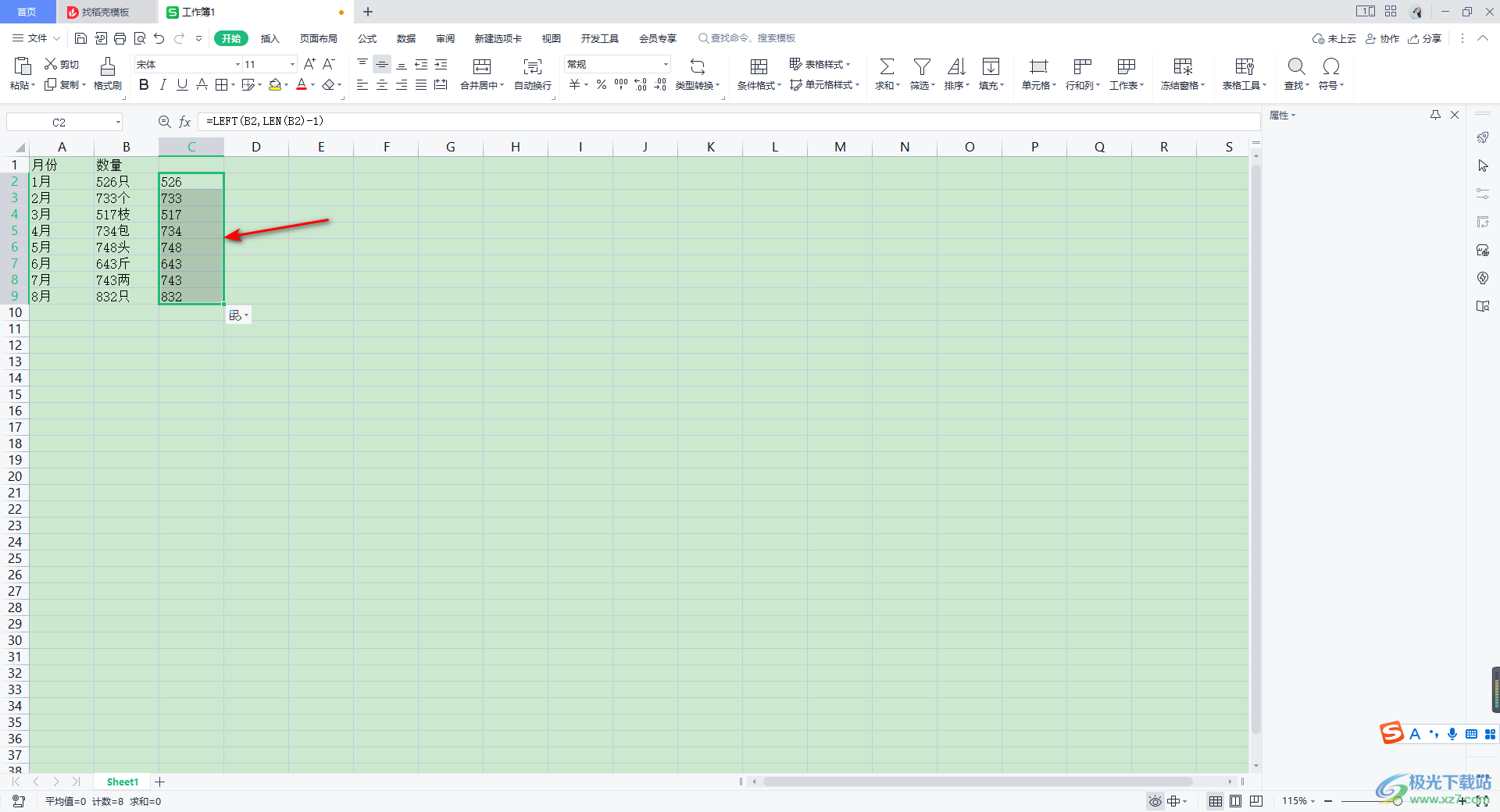Screen dimensions: 1500x812
Task: Click the Sort (排序) icon
Action: point(956,66)
